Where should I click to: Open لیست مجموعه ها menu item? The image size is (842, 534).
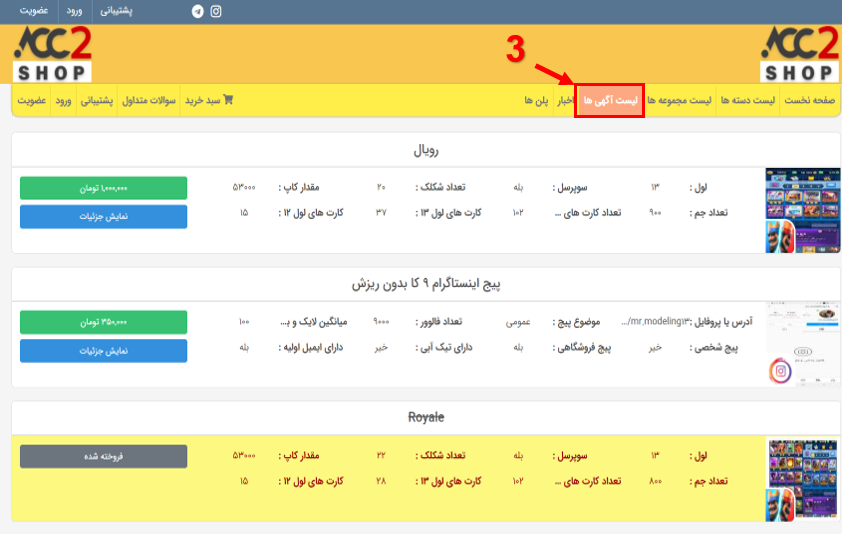(679, 100)
